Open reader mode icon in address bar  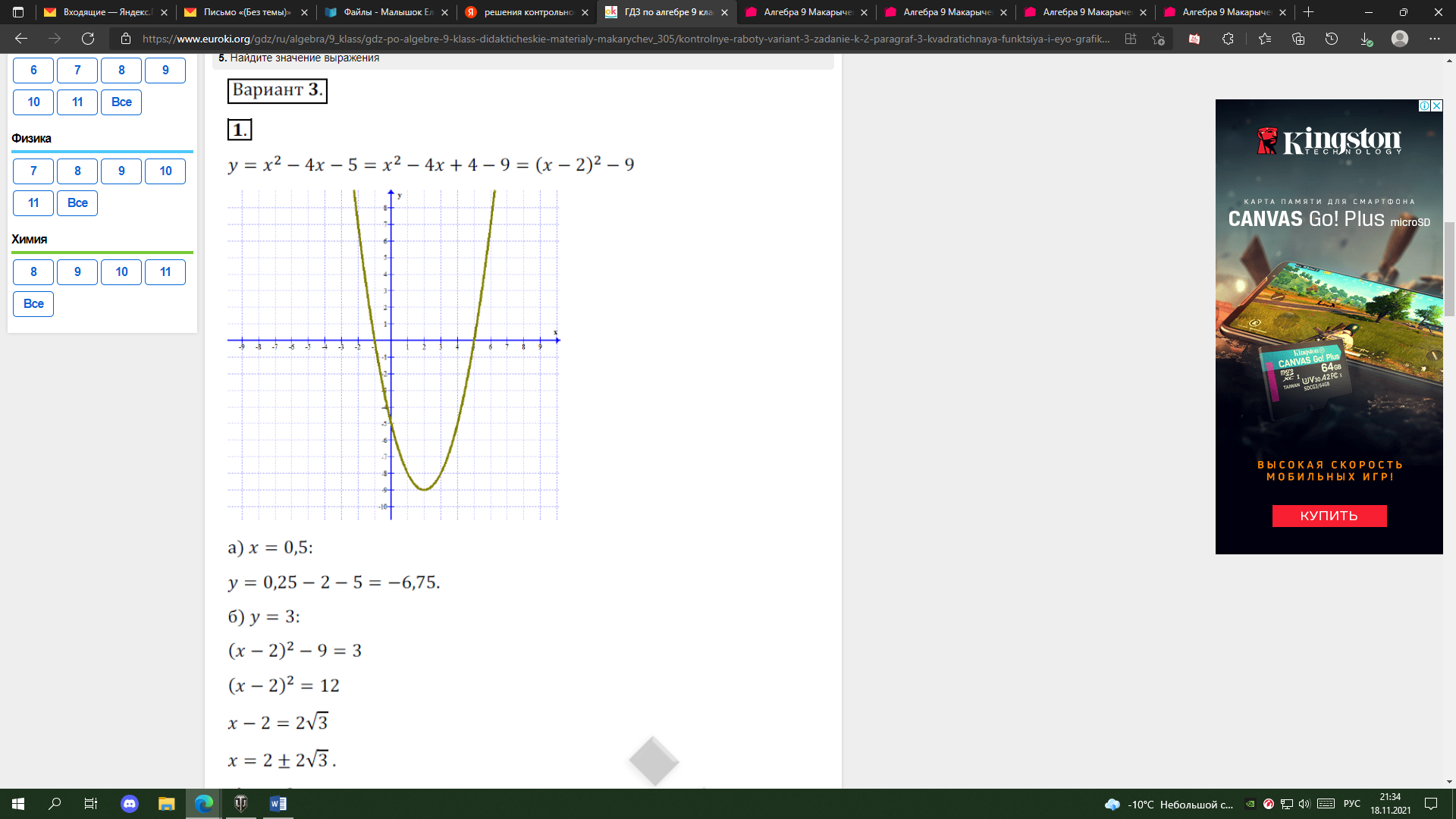1131,39
